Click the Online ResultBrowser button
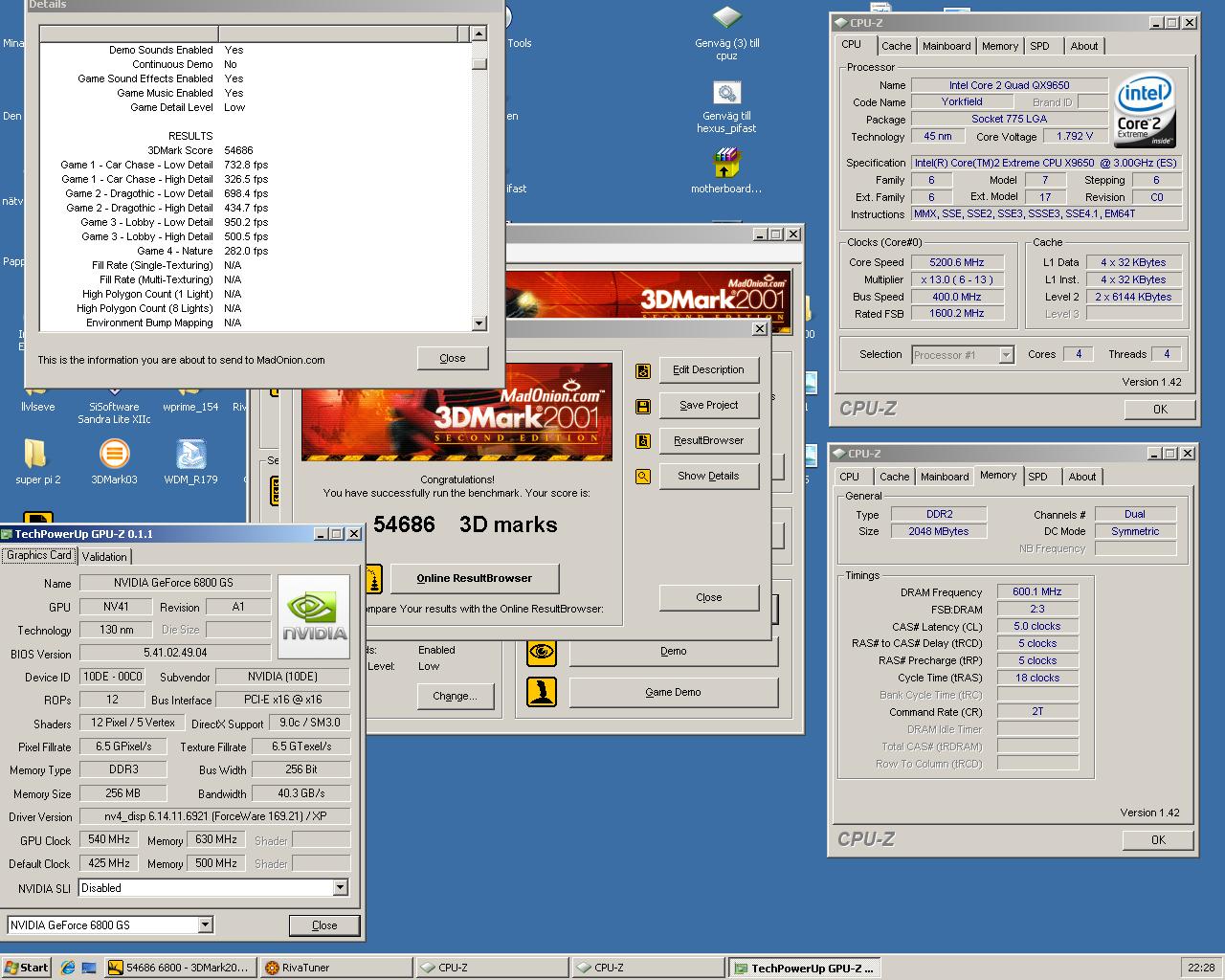 coord(474,578)
